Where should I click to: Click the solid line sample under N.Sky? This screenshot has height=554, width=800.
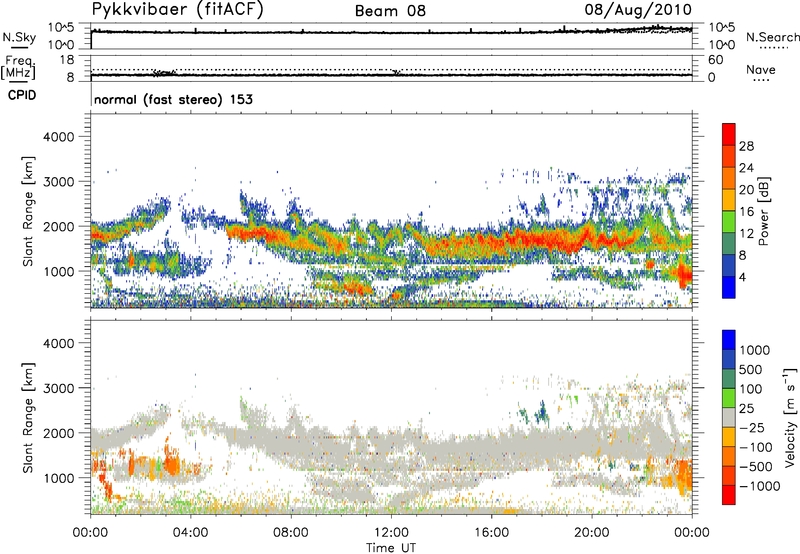click(19, 47)
